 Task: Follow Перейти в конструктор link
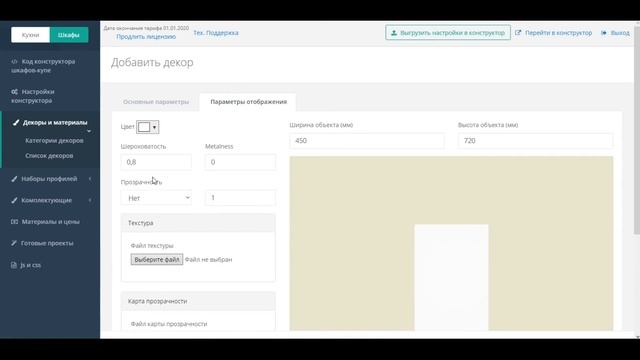(x=558, y=33)
